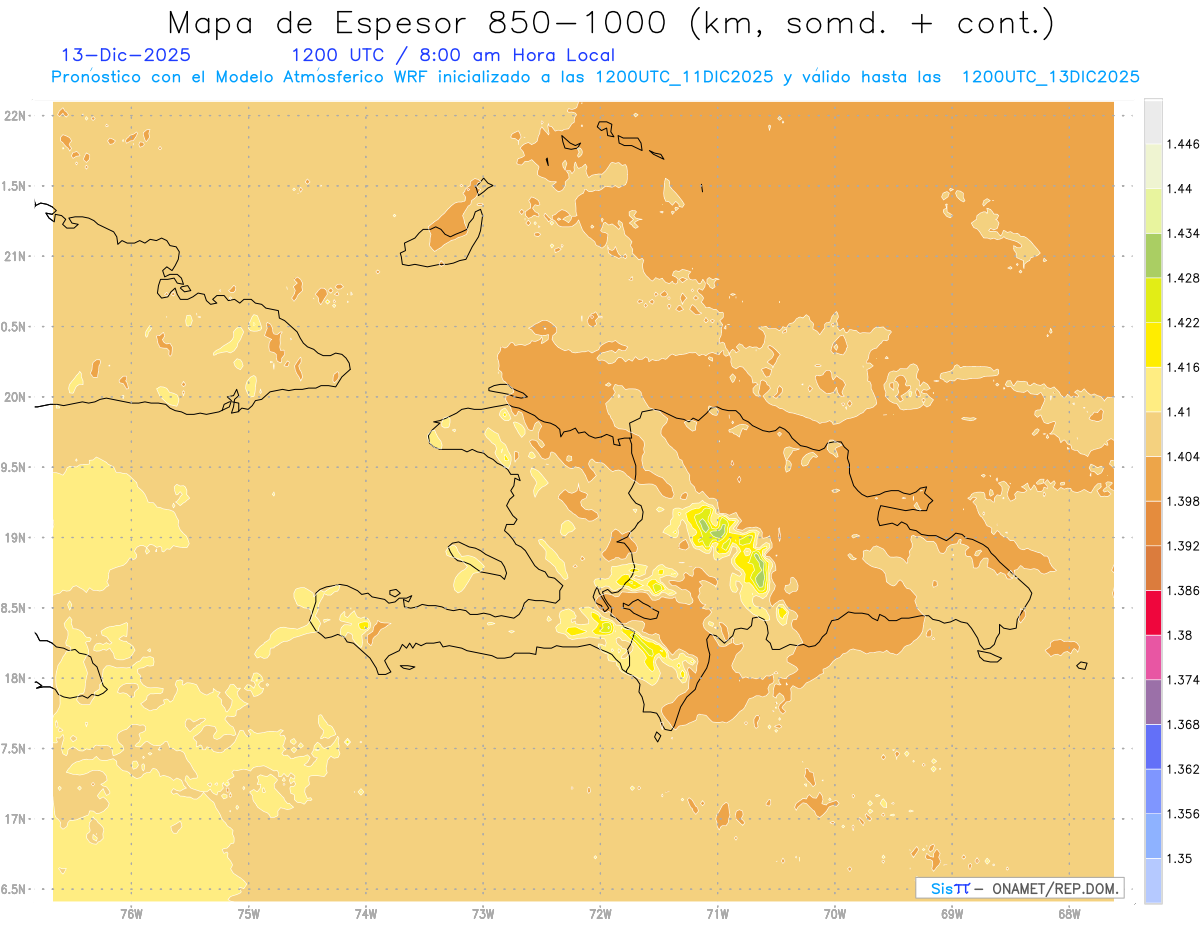Screen dimensions: 1200x927
Task: Select the date label '13-Dic-2025'
Action: coord(126,55)
